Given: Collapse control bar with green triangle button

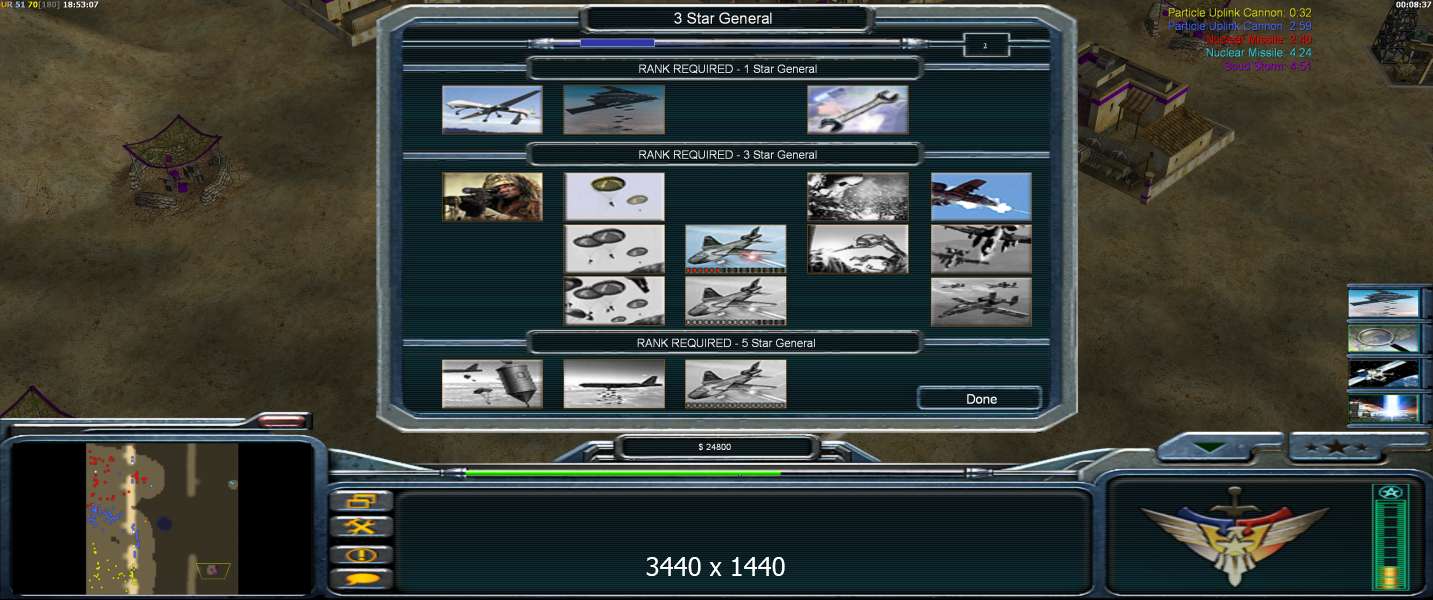Looking at the screenshot, I should (1210, 448).
